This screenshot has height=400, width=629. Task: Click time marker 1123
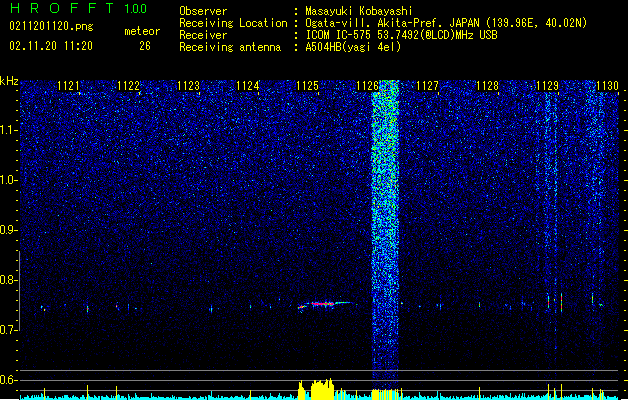click(x=188, y=86)
